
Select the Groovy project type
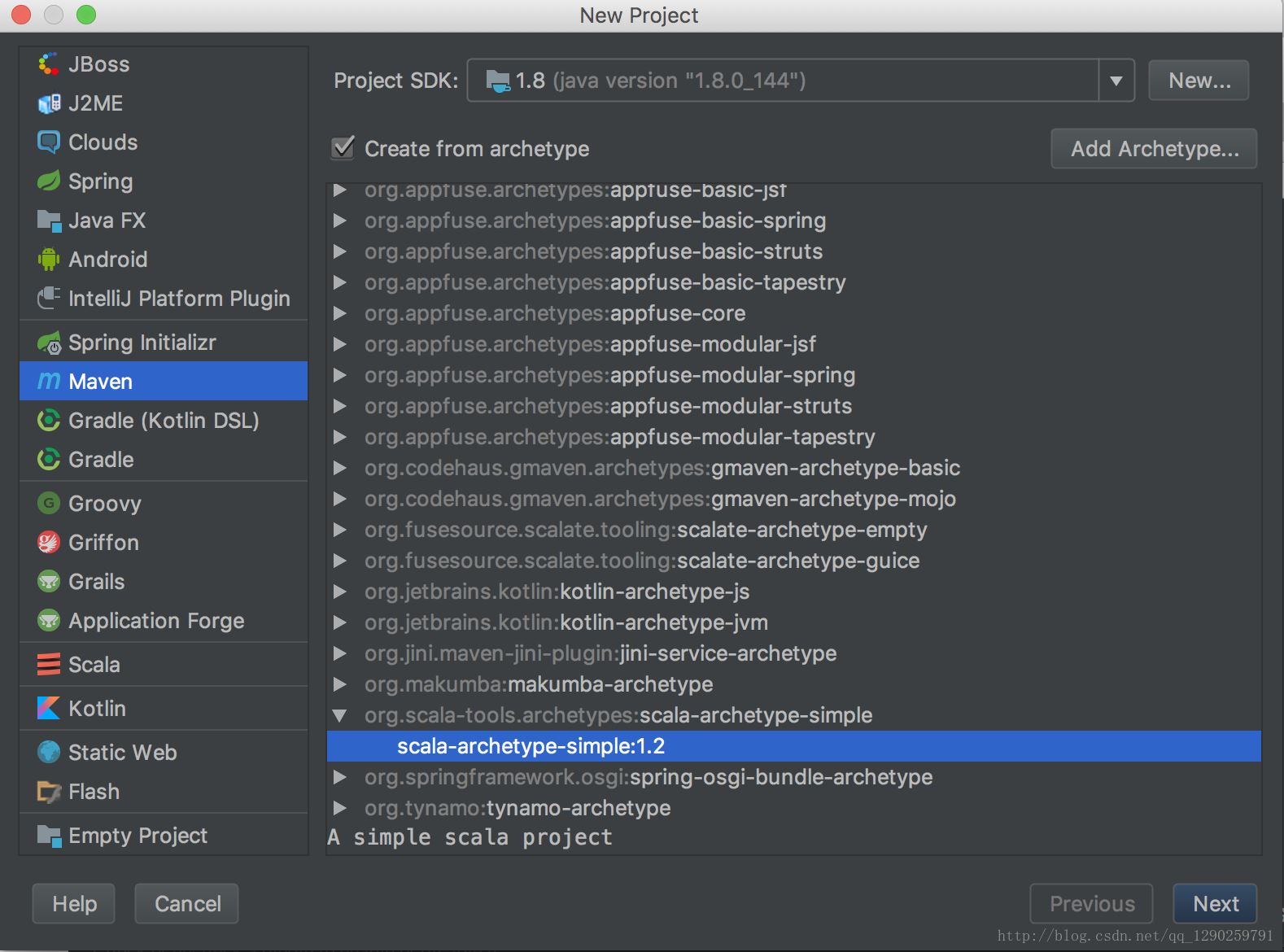click(x=104, y=504)
